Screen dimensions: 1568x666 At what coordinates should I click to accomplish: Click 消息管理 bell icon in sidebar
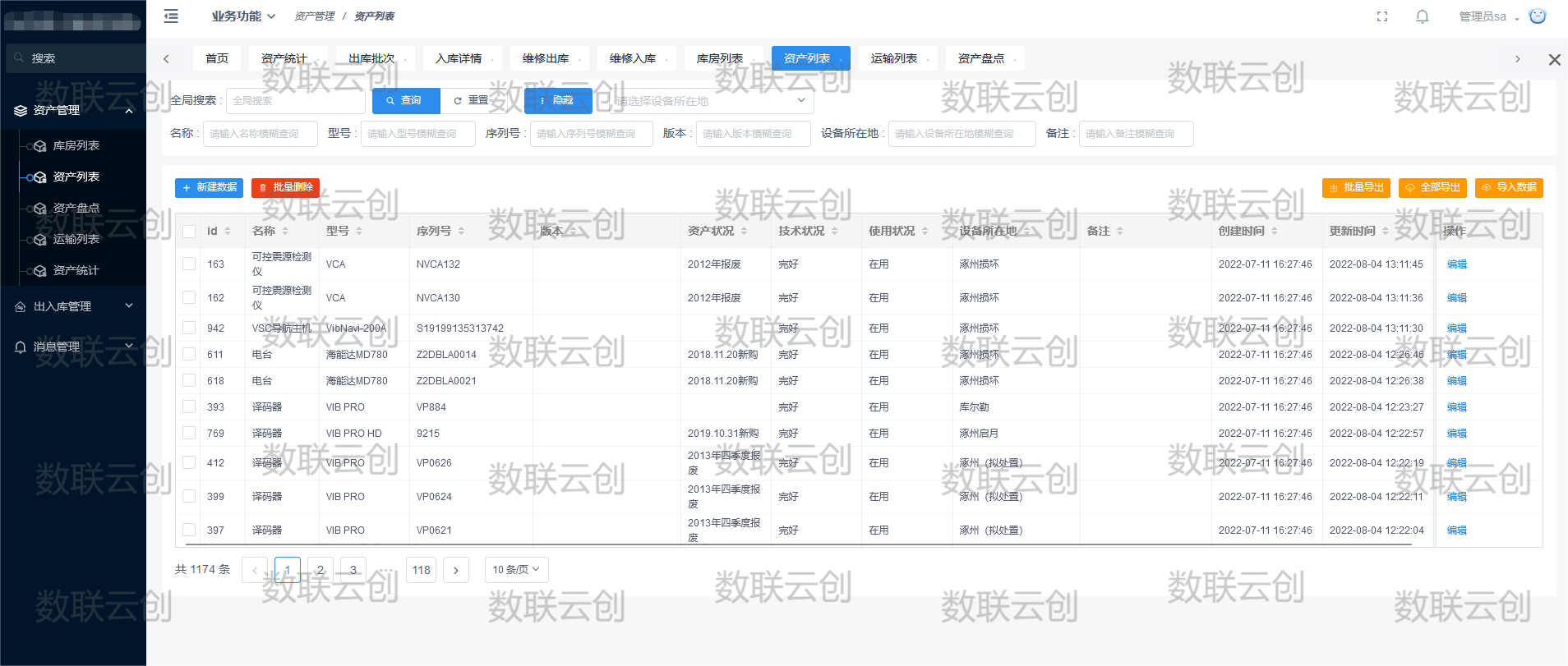[x=21, y=347]
